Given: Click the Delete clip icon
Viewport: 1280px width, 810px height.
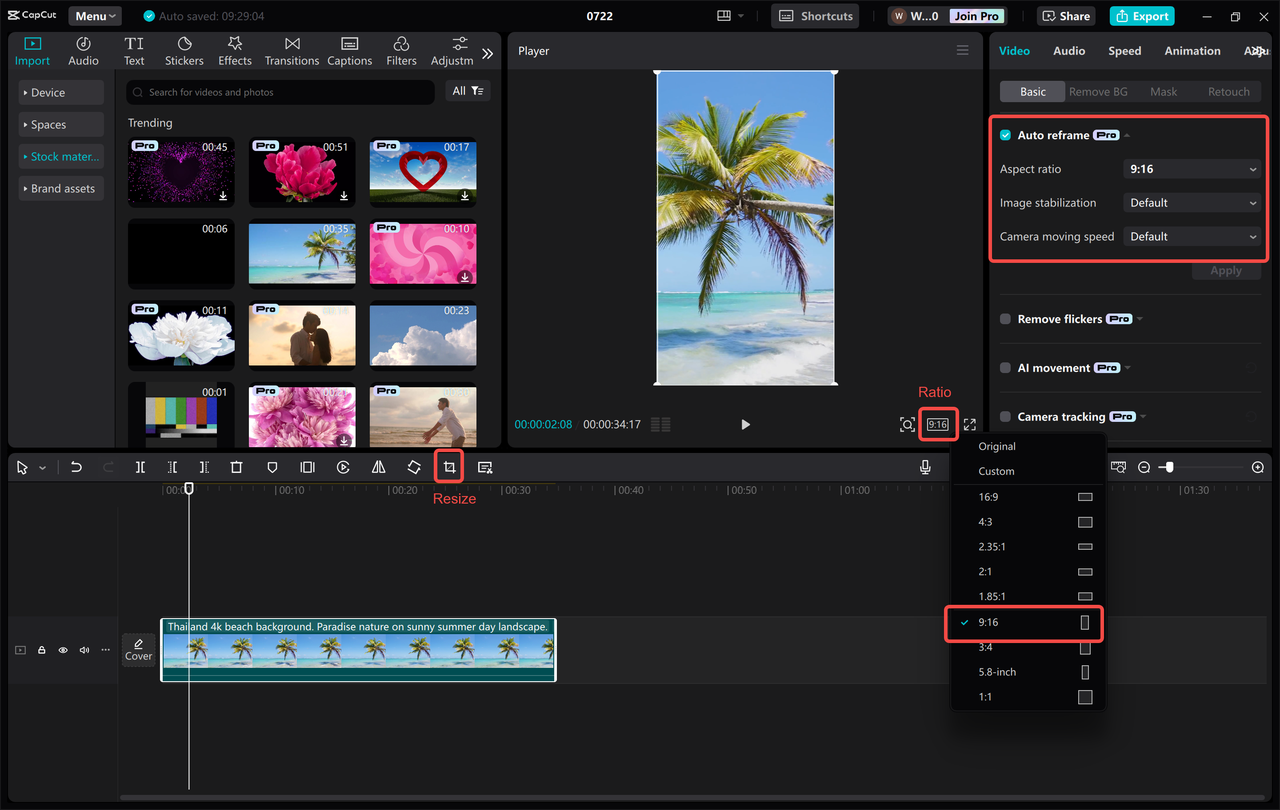Looking at the screenshot, I should pyautogui.click(x=236, y=466).
